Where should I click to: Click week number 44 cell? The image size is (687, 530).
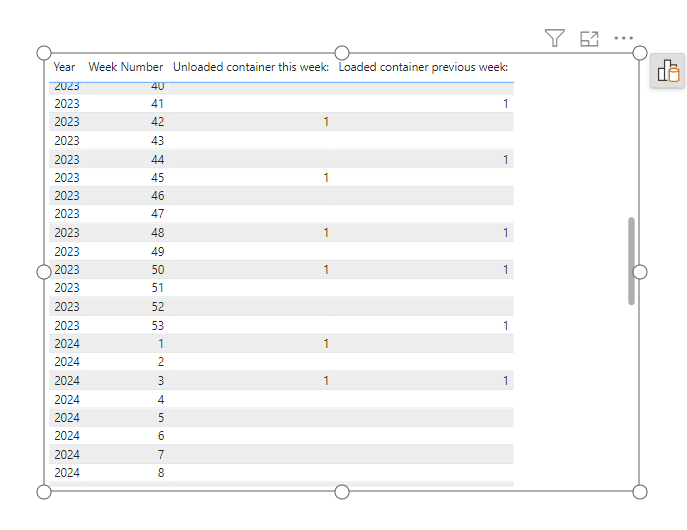157,159
